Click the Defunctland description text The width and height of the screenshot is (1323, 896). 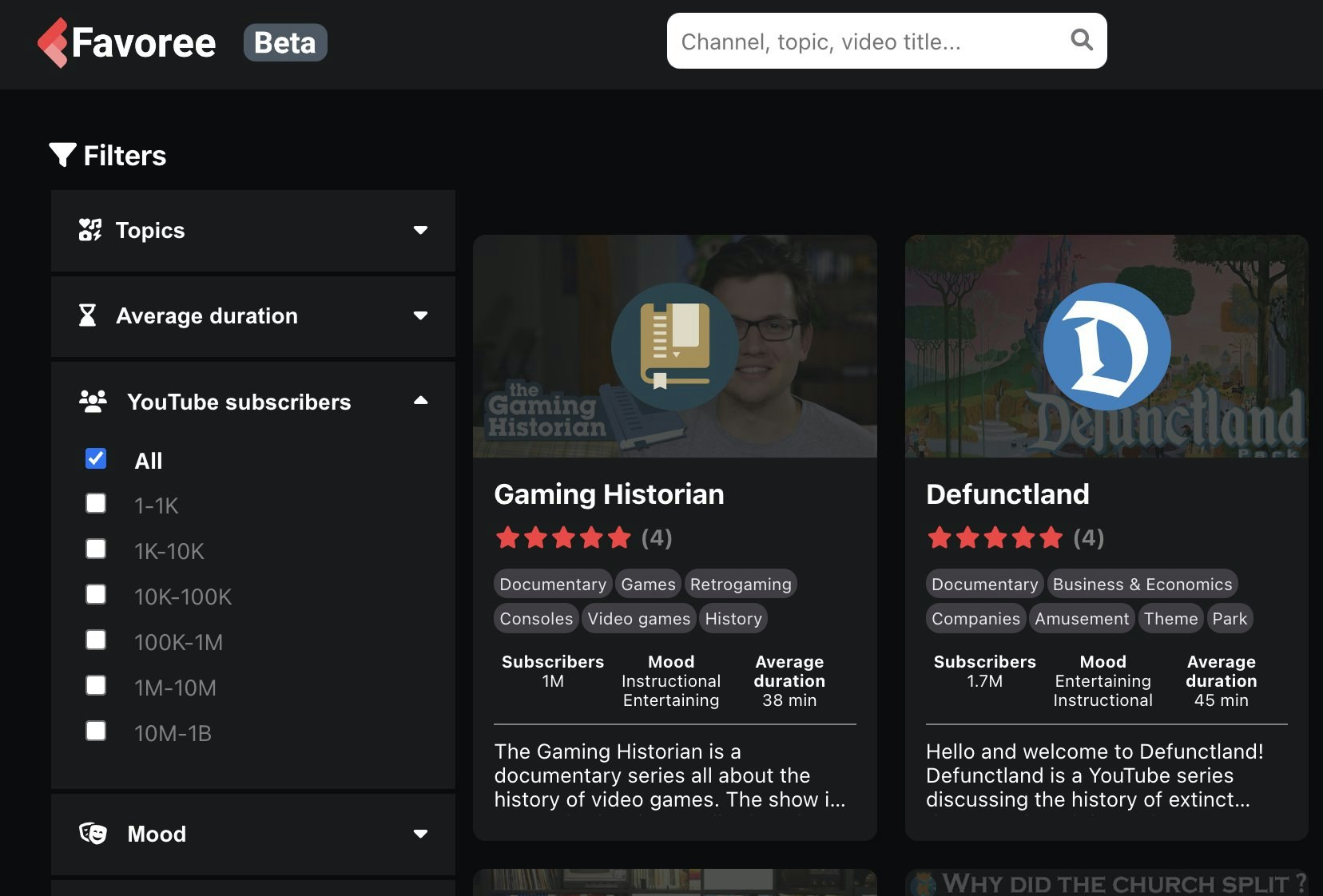1095,775
